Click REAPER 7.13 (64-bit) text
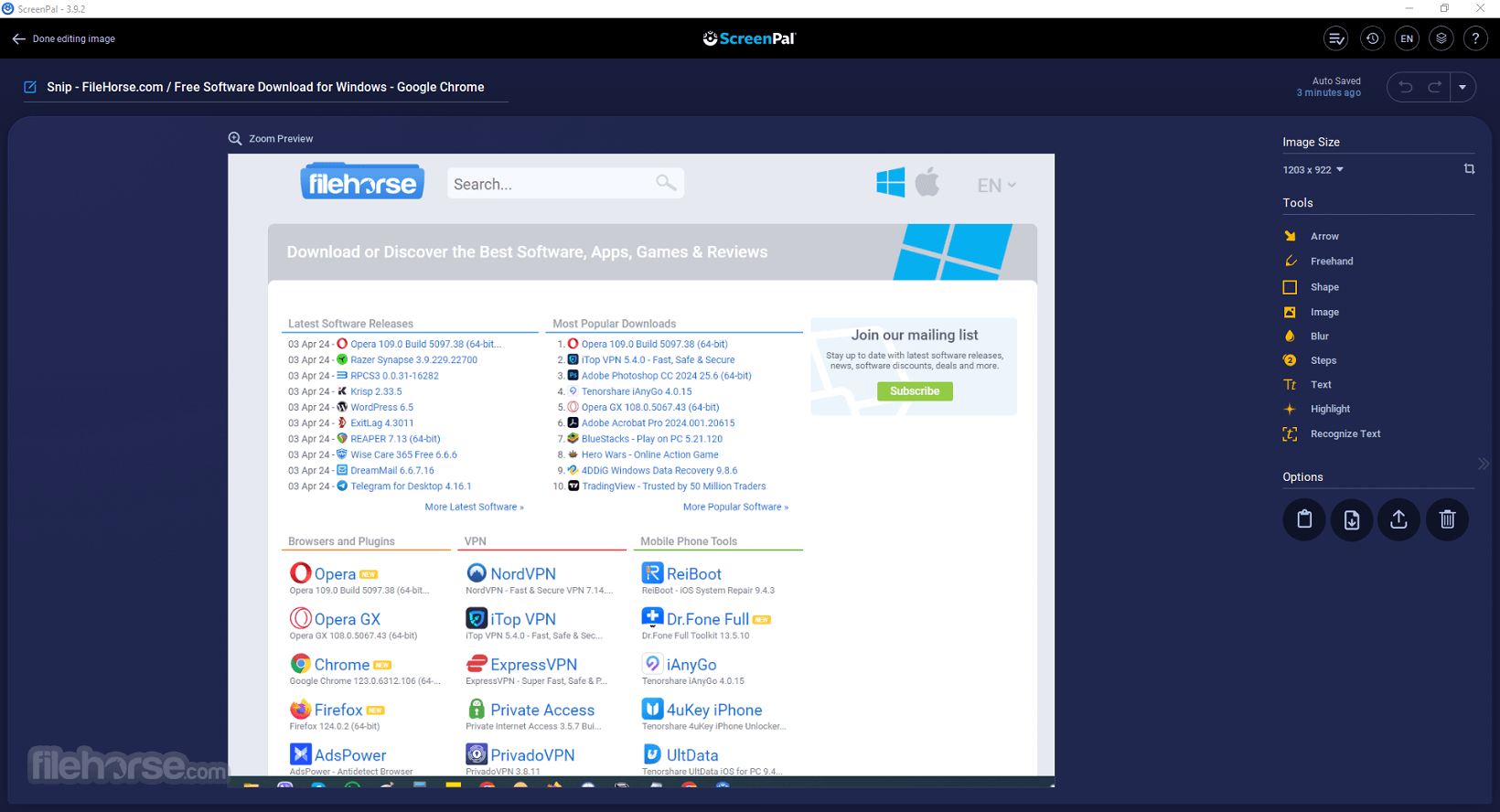The width and height of the screenshot is (1500, 812). click(x=395, y=439)
